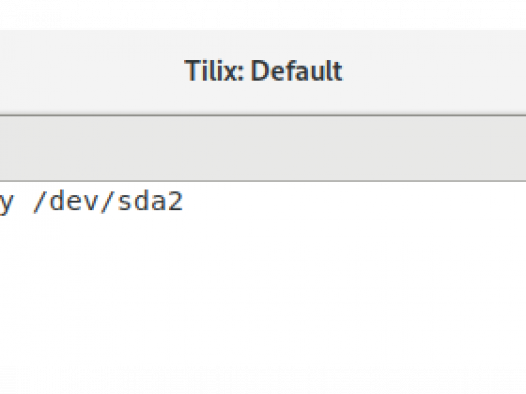
Task: Click header bar area just below the title
Action: coord(263,99)
